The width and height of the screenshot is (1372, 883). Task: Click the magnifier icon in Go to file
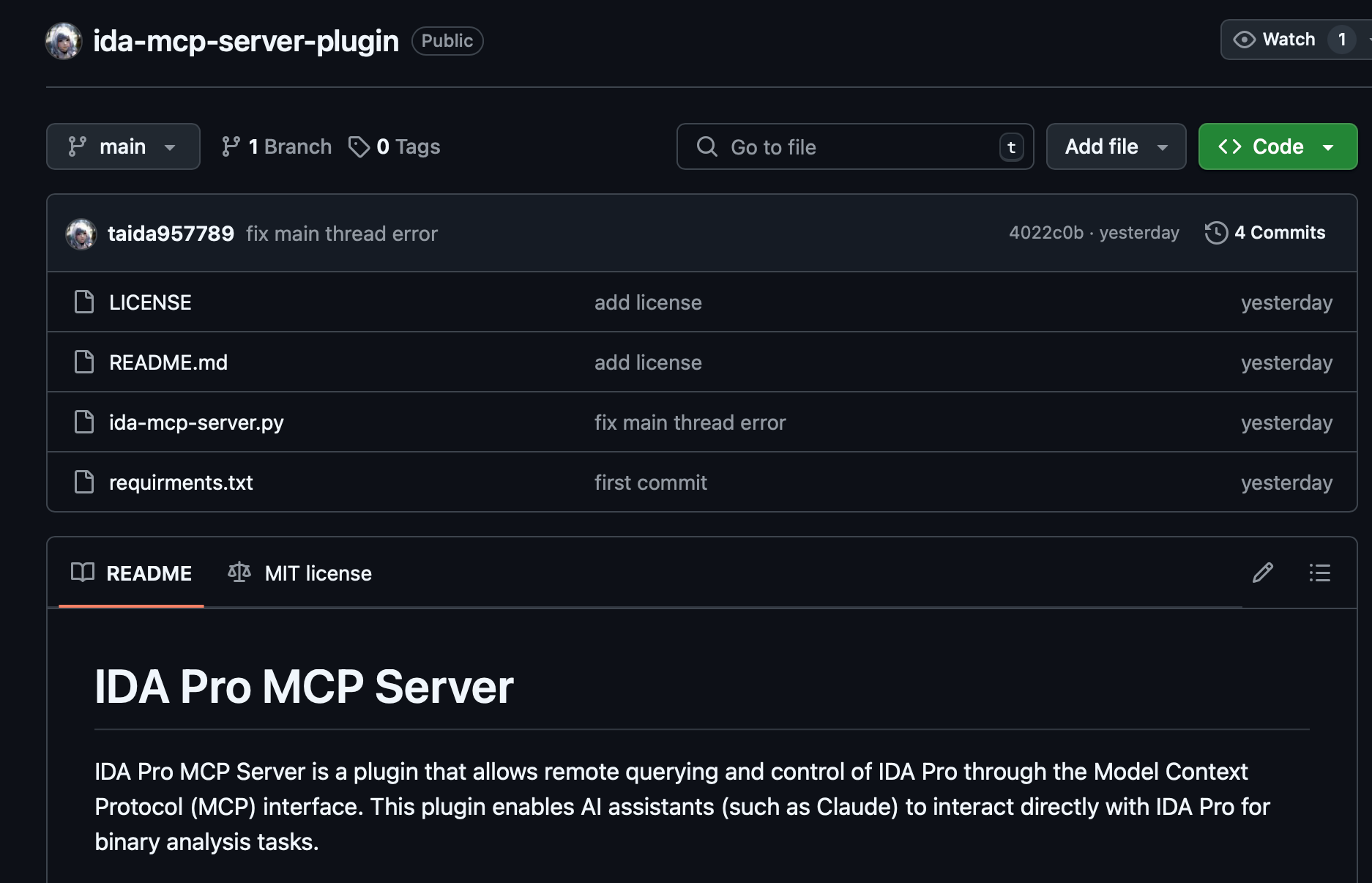pyautogui.click(x=706, y=146)
